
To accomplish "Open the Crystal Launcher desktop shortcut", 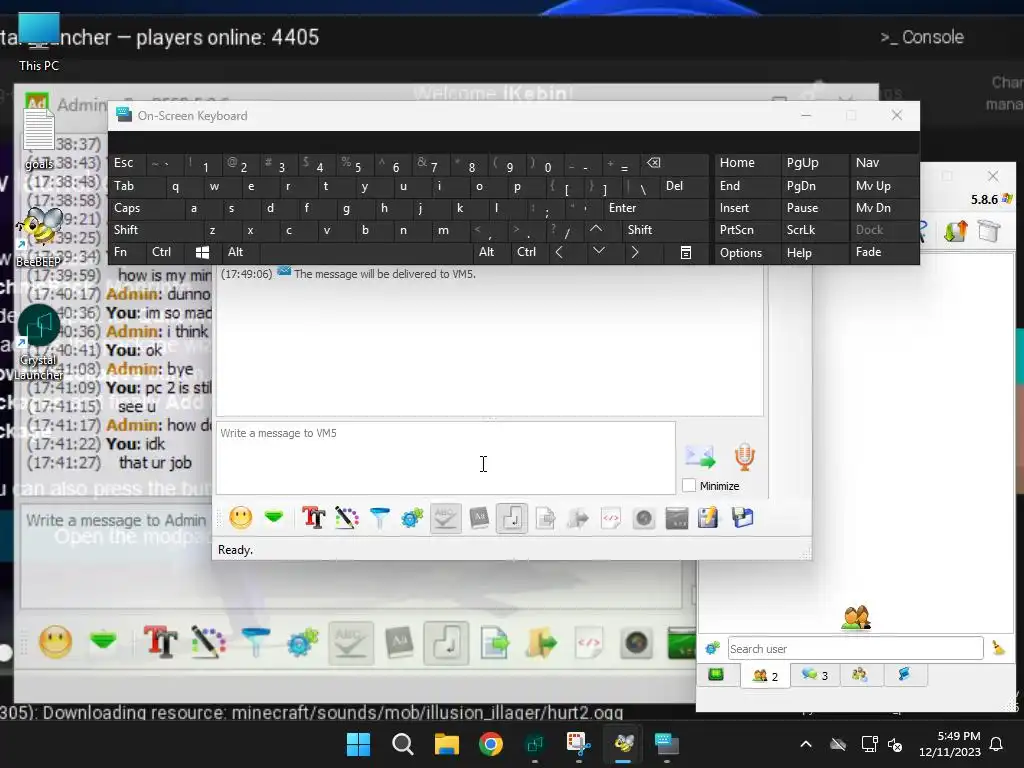I will point(39,342).
